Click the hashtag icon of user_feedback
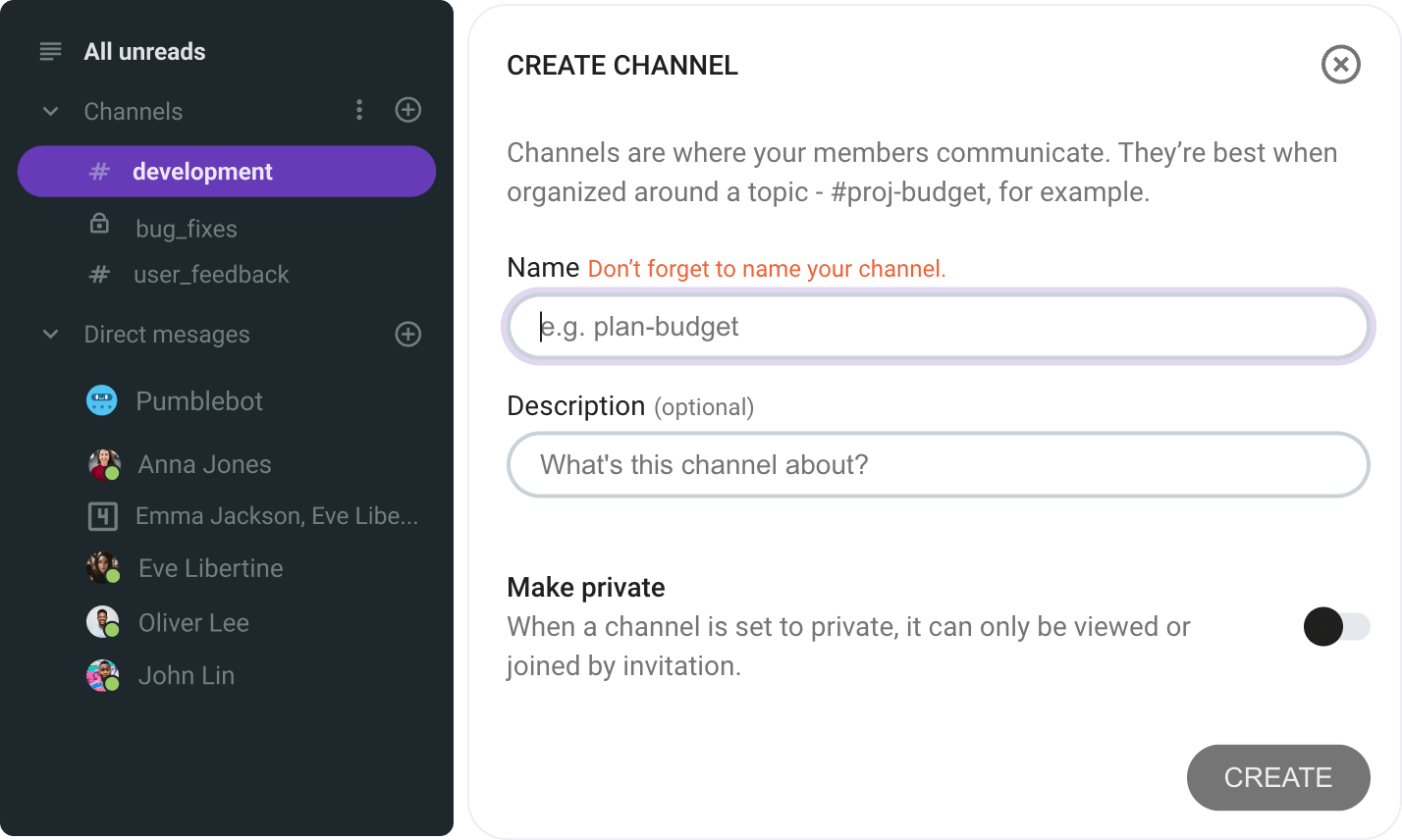 click(x=99, y=275)
